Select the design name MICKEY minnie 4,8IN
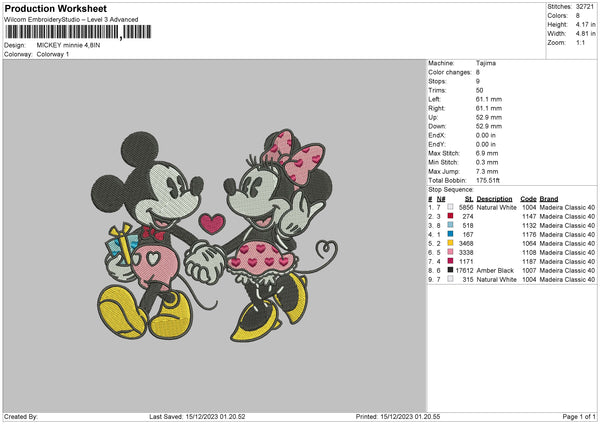Screen dimensions: 600x424 click(x=68, y=45)
